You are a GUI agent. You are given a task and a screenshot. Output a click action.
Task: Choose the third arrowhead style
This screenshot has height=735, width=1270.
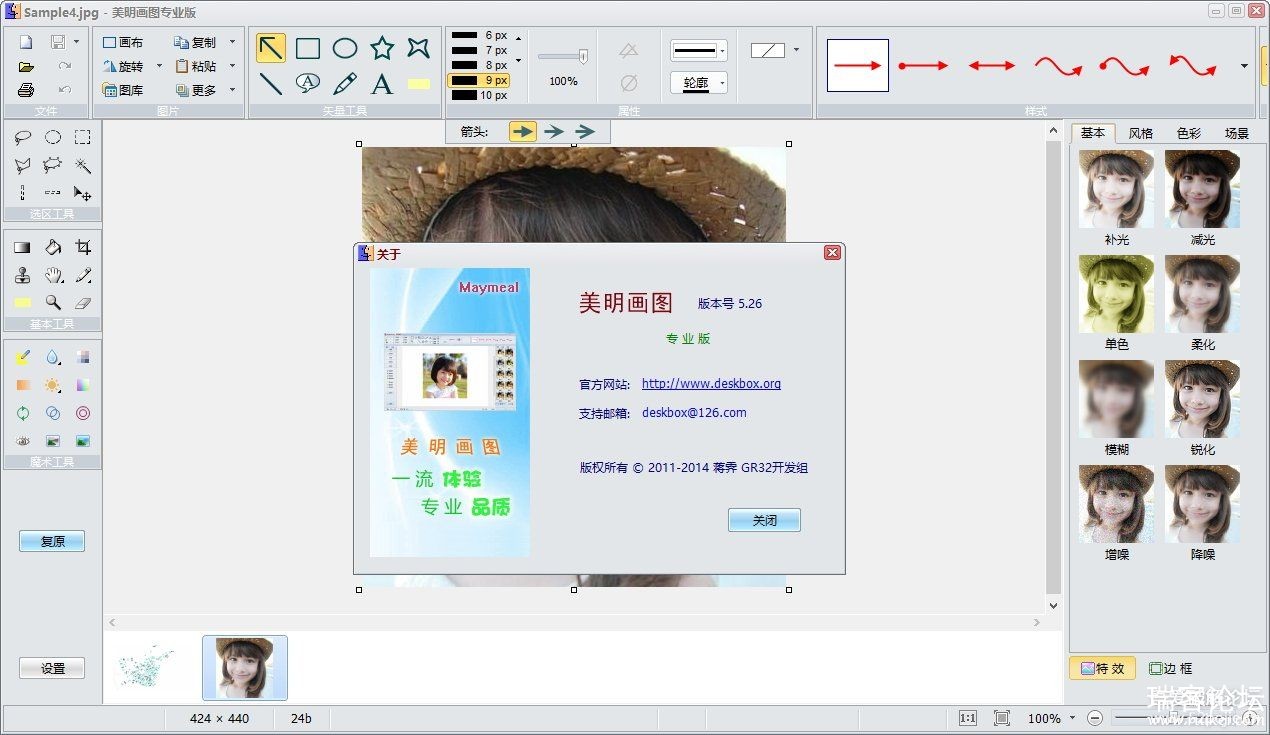point(585,131)
